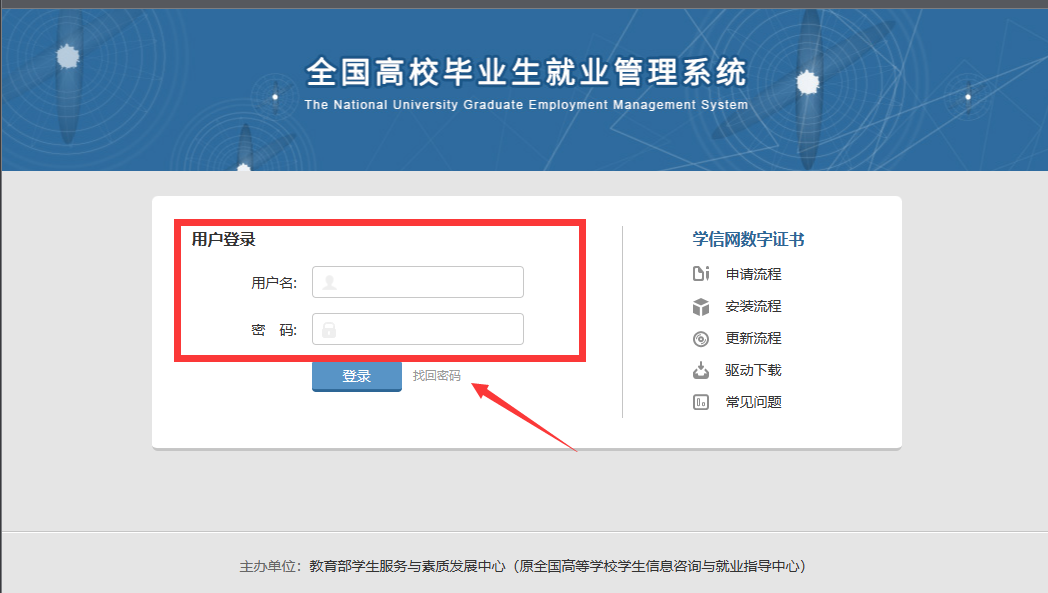Image resolution: width=1048 pixels, height=593 pixels.
Task: Click the 全国高校毕业生就业管理系统 banner title
Action: (x=526, y=72)
